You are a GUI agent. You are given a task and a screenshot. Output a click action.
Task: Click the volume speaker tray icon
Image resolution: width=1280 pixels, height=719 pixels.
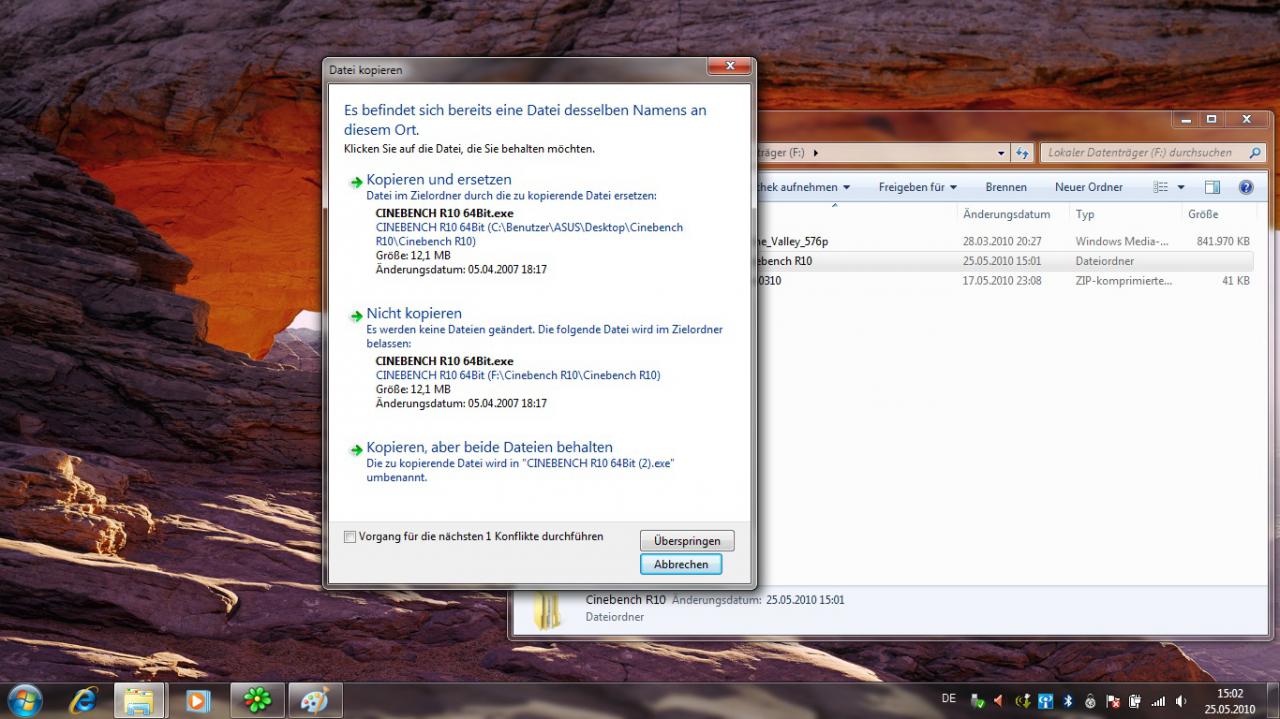tap(1181, 701)
